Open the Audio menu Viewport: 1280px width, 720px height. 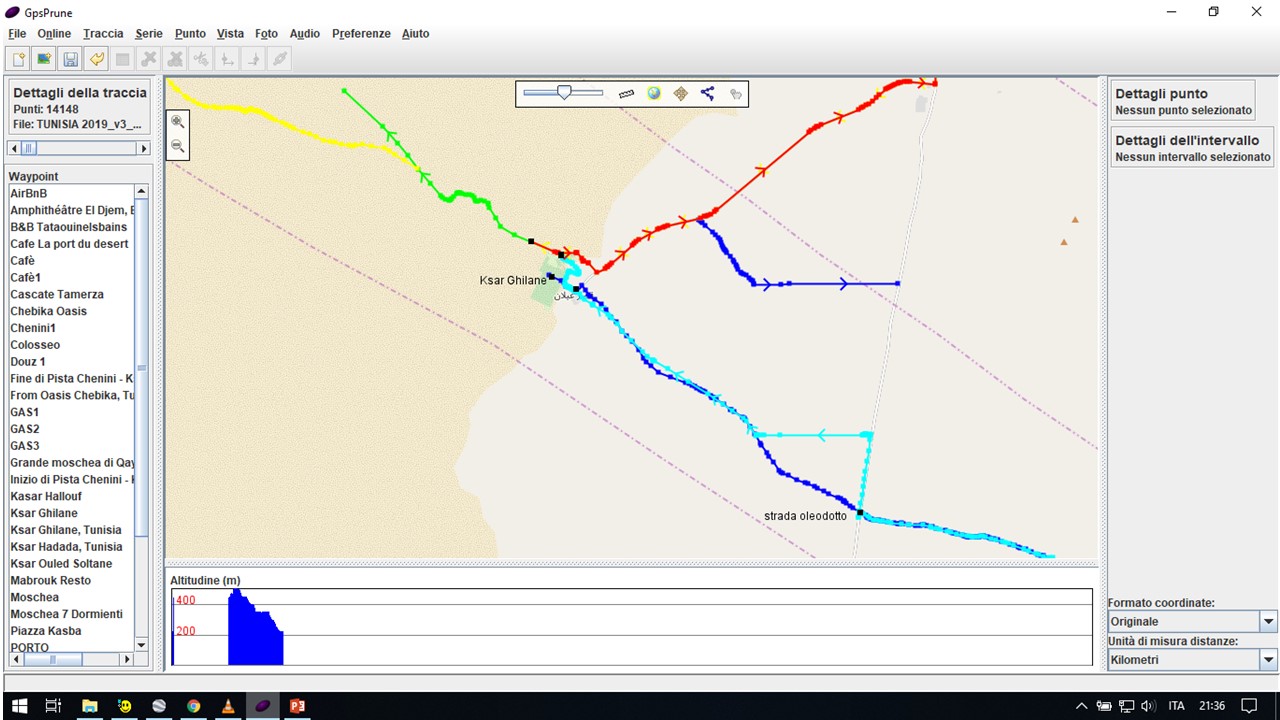pyautogui.click(x=305, y=33)
